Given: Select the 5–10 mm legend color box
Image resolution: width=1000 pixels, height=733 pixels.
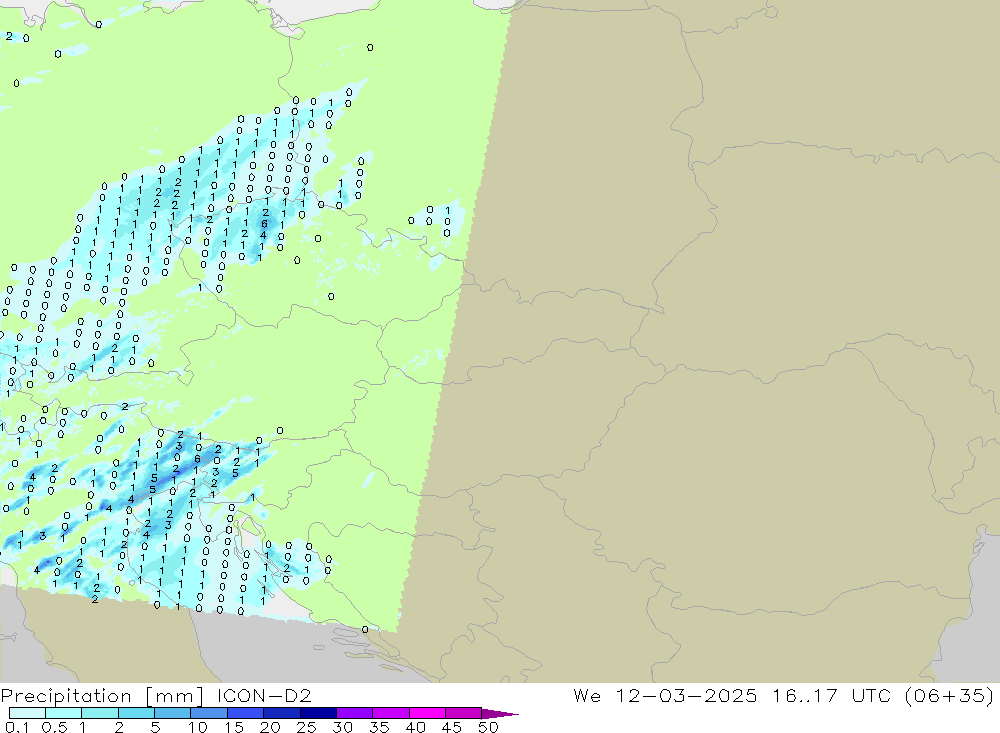Looking at the screenshot, I should [x=173, y=713].
